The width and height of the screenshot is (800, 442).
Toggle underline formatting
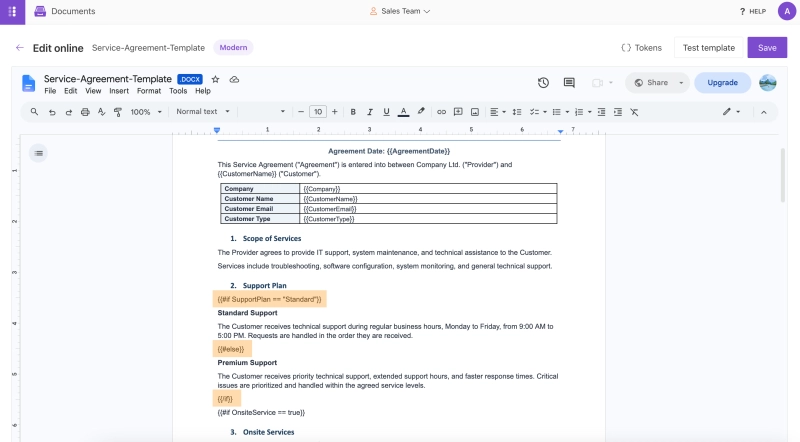(386, 112)
